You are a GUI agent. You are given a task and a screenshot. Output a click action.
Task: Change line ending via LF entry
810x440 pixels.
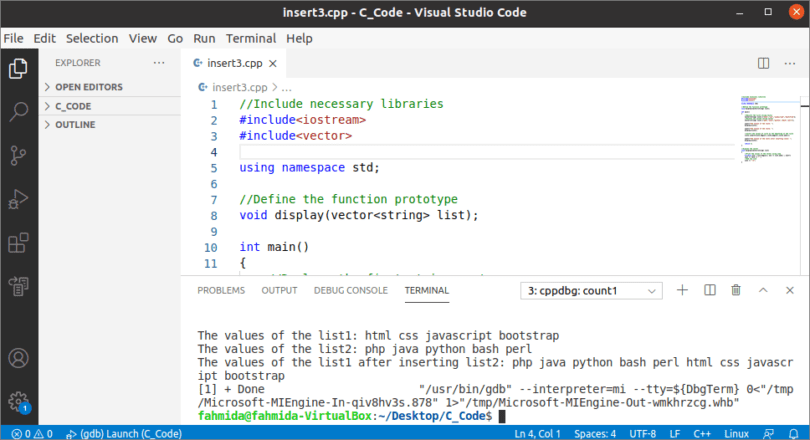tap(675, 434)
